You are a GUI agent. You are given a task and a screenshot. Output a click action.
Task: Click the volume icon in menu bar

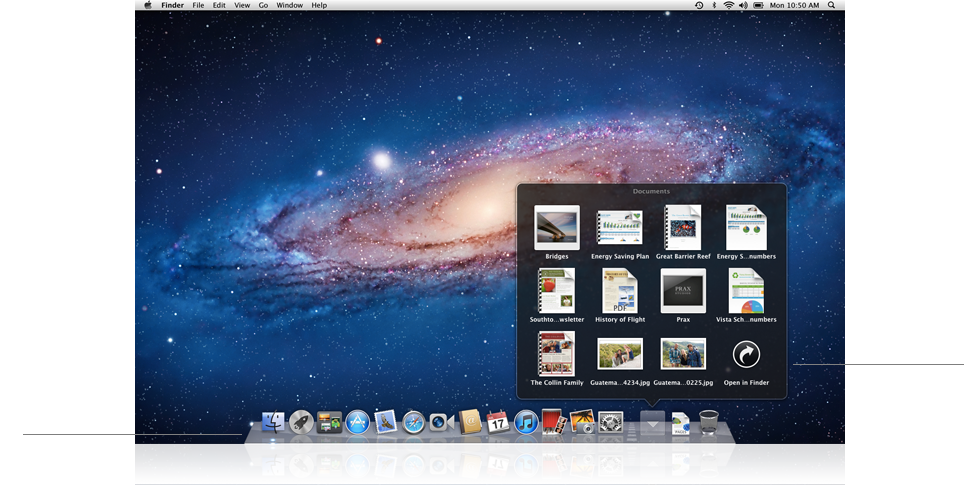(x=743, y=5)
